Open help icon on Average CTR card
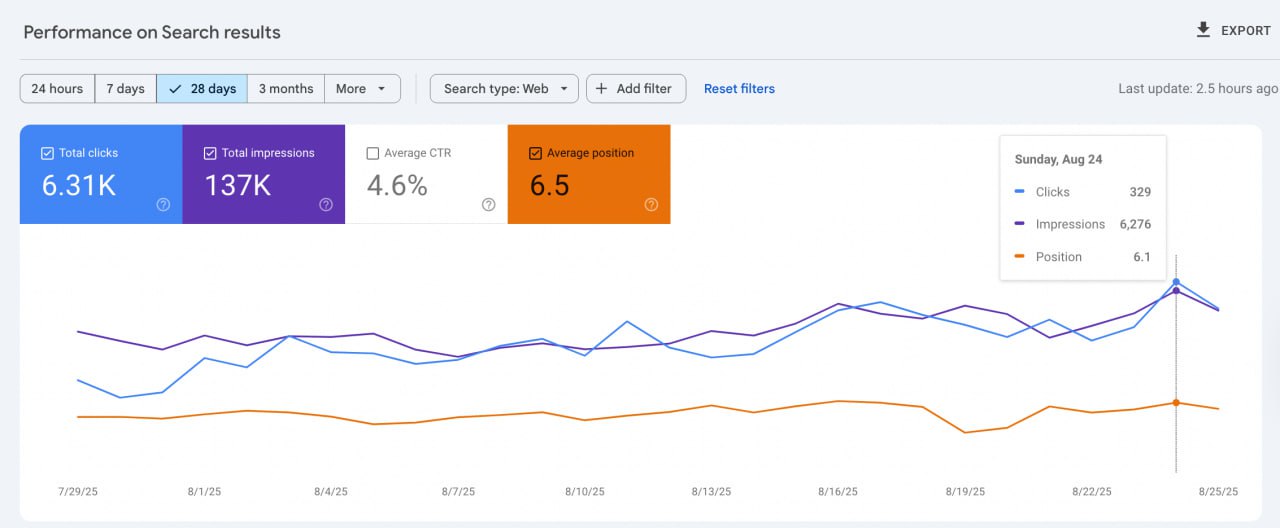 tap(489, 205)
